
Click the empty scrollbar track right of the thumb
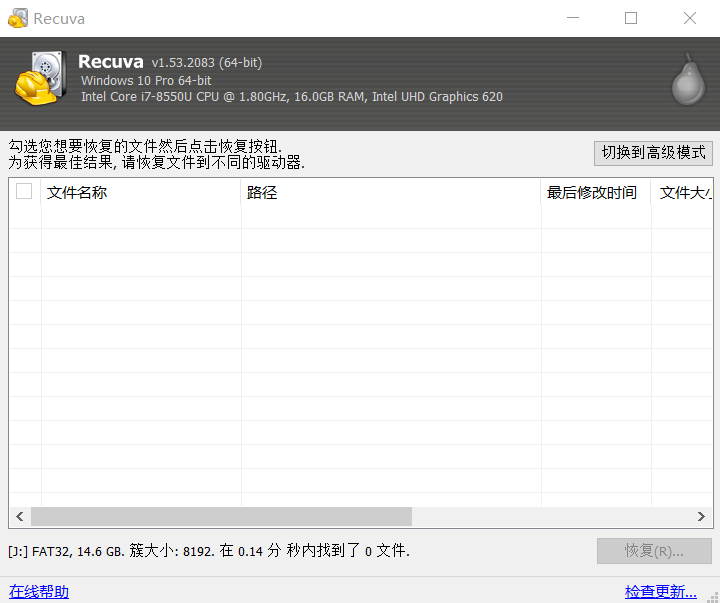(550, 516)
